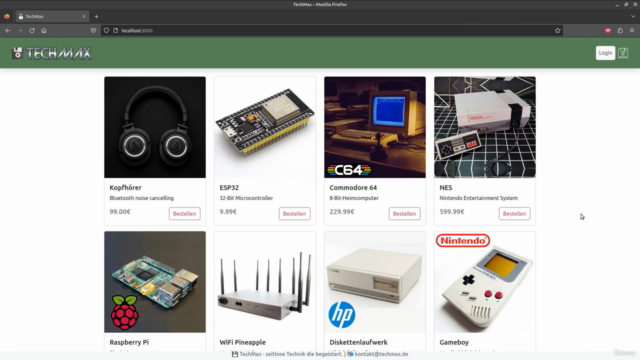Image resolution: width=640 pixels, height=360 pixels.
Task: Click the red extension icon in toolbar
Action: (x=608, y=31)
